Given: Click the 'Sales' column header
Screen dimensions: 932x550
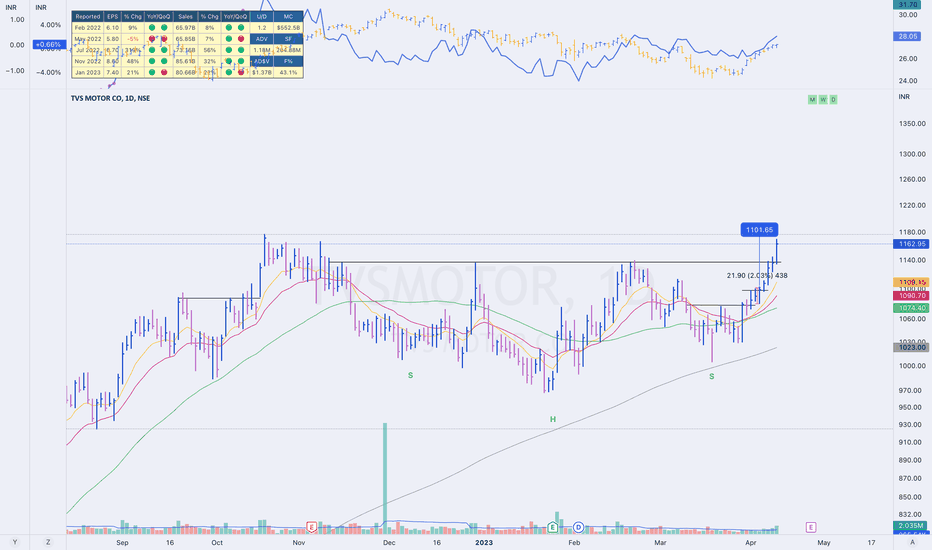Looking at the screenshot, I should click(x=185, y=17).
